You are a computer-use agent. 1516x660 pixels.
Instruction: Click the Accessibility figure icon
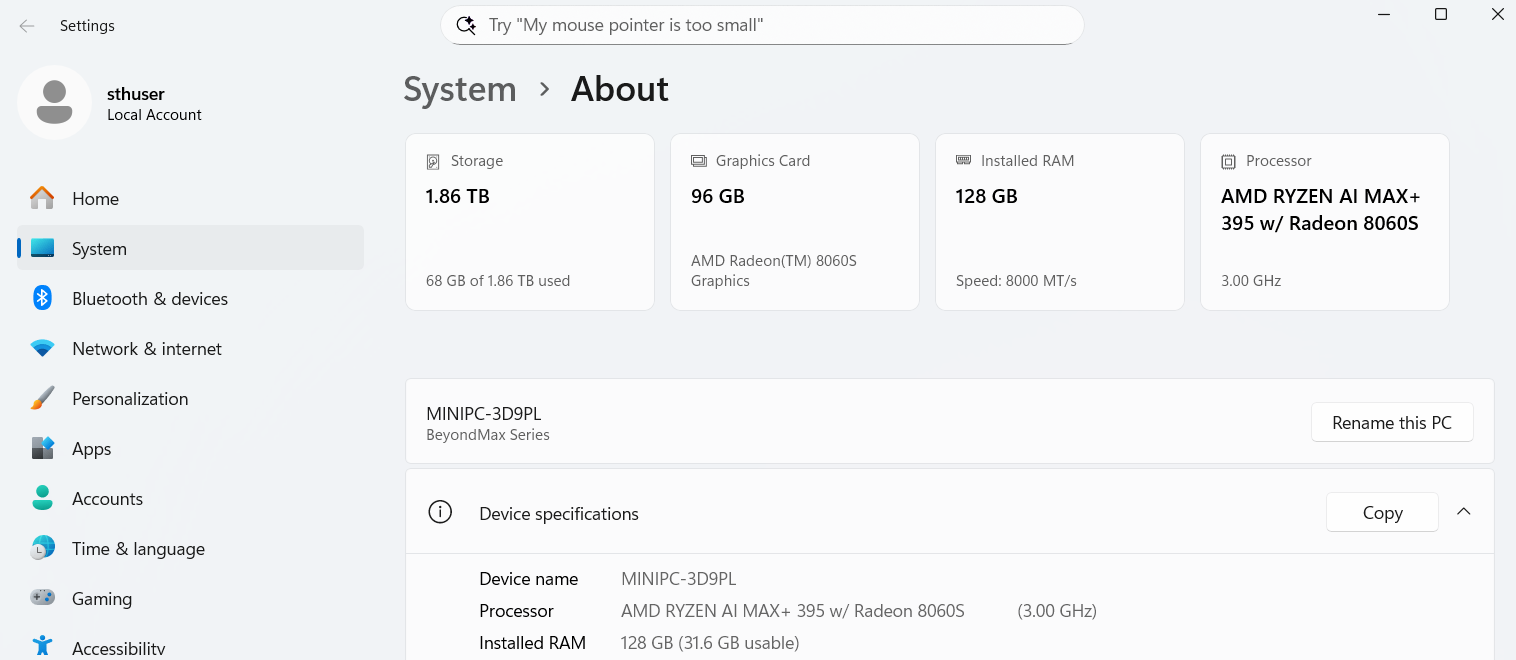[x=42, y=647]
